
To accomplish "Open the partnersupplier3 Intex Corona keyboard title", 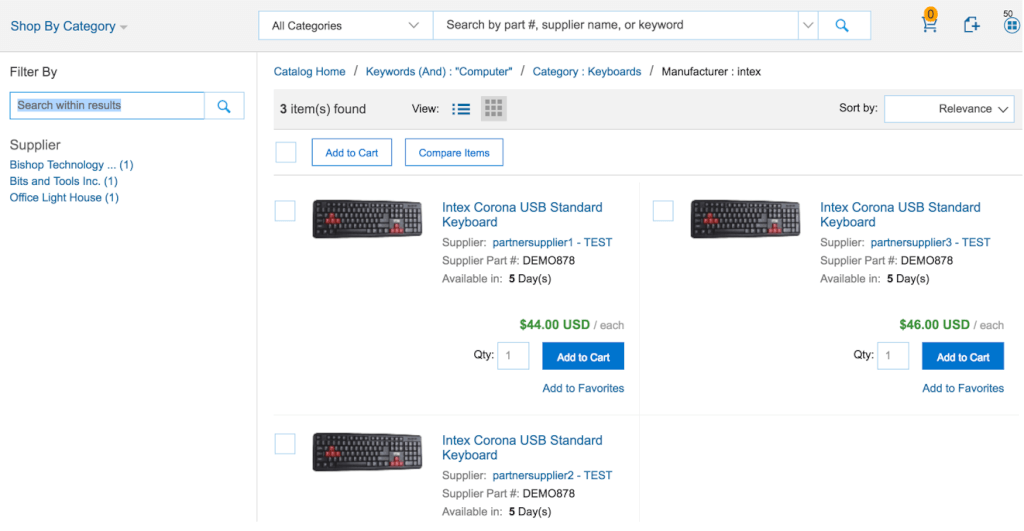I will 900,215.
